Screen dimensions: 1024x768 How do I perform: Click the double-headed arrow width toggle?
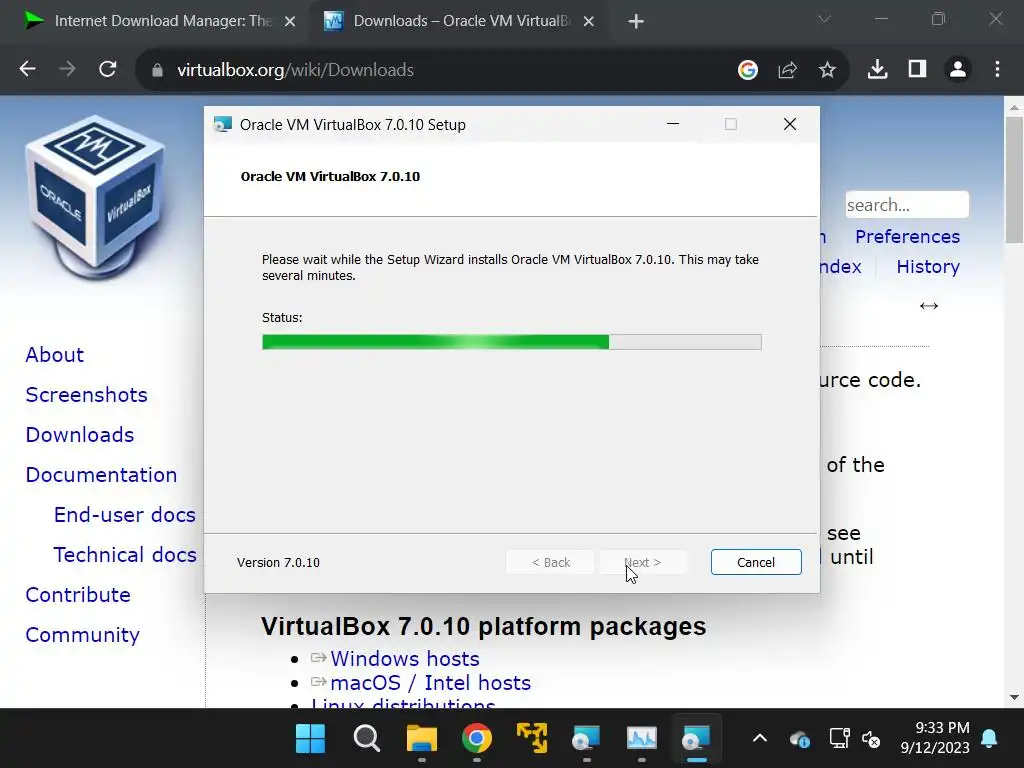click(x=929, y=306)
